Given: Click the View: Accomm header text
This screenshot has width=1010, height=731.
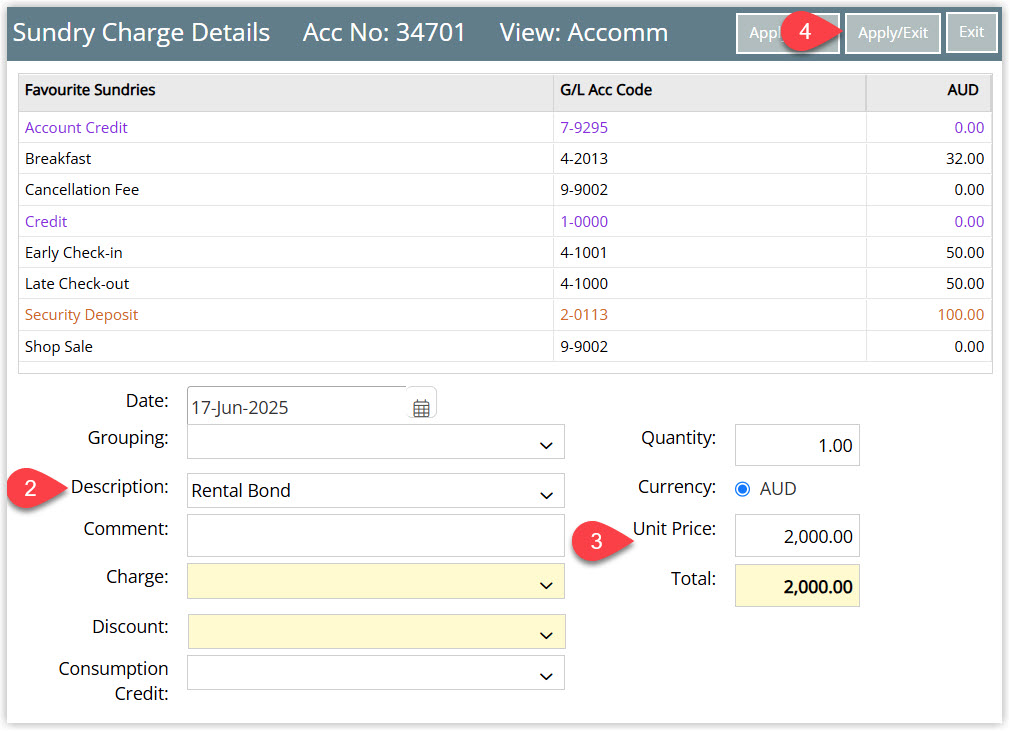Looking at the screenshot, I should coord(584,32).
